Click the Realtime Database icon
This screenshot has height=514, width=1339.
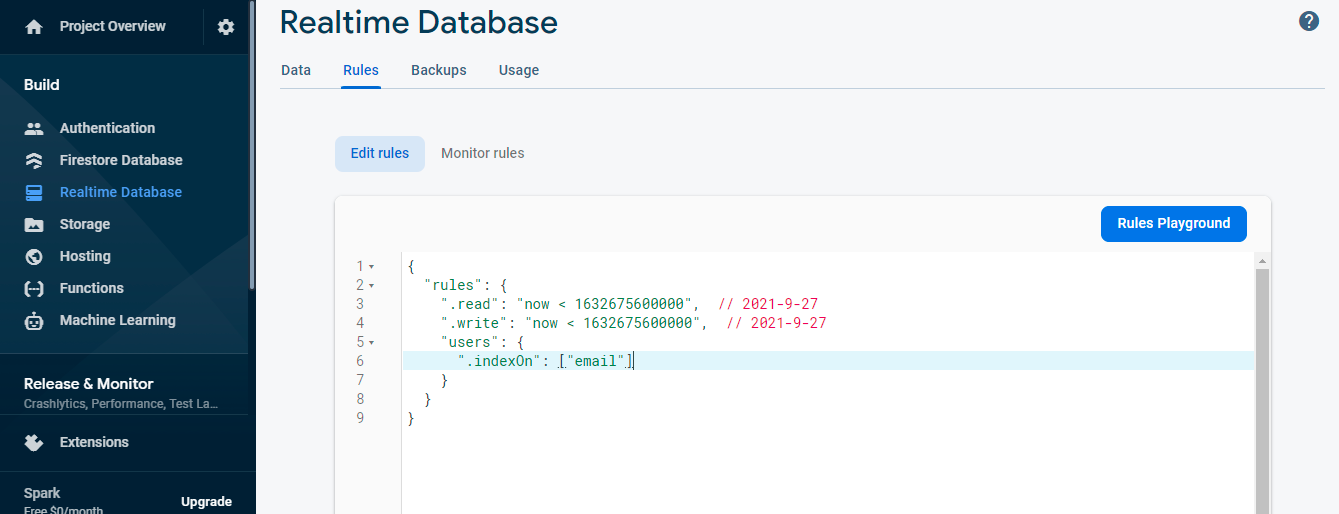click(34, 192)
